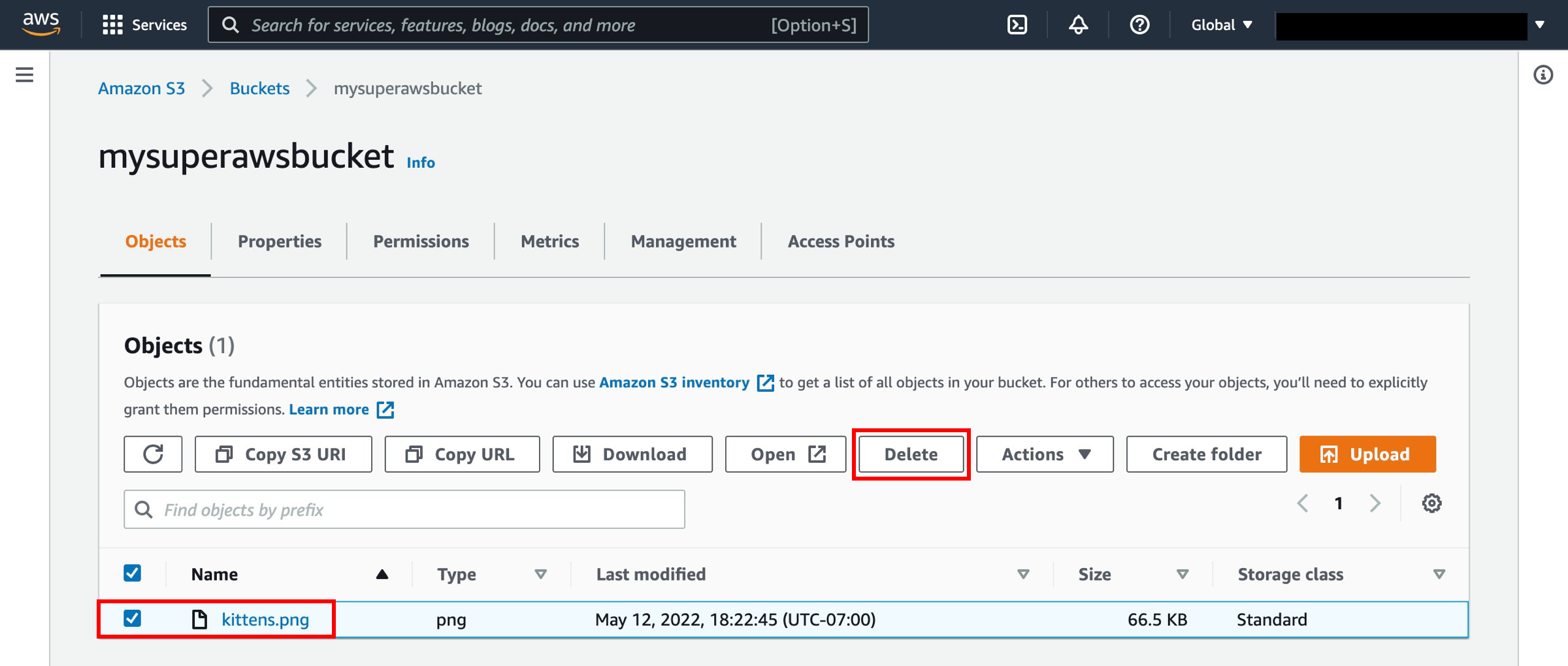Click the png type cell
1568x666 pixels.
(451, 620)
